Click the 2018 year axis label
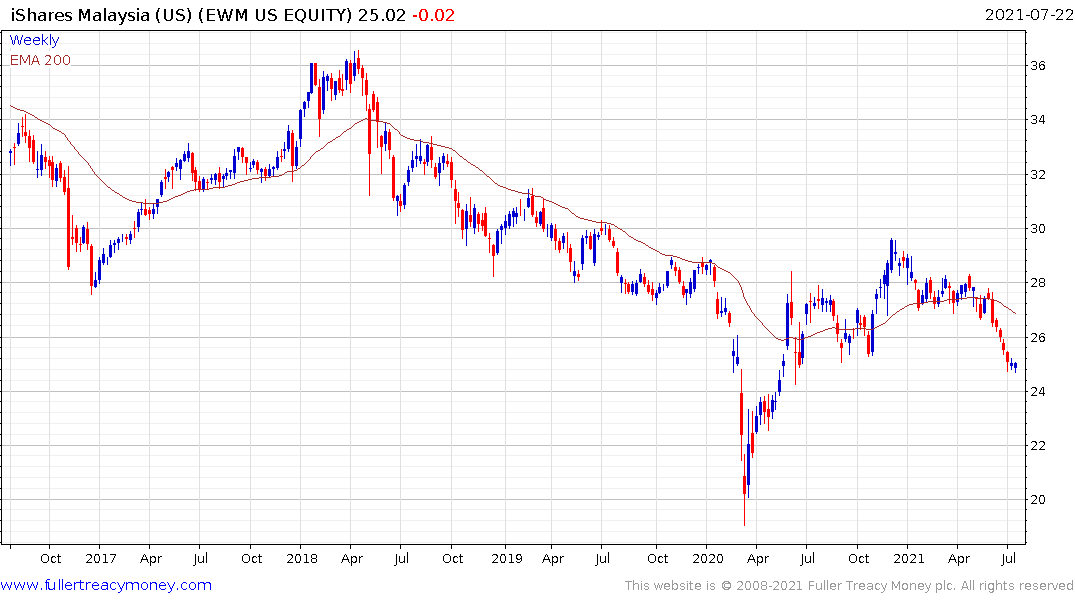1075x600 pixels. [x=302, y=558]
